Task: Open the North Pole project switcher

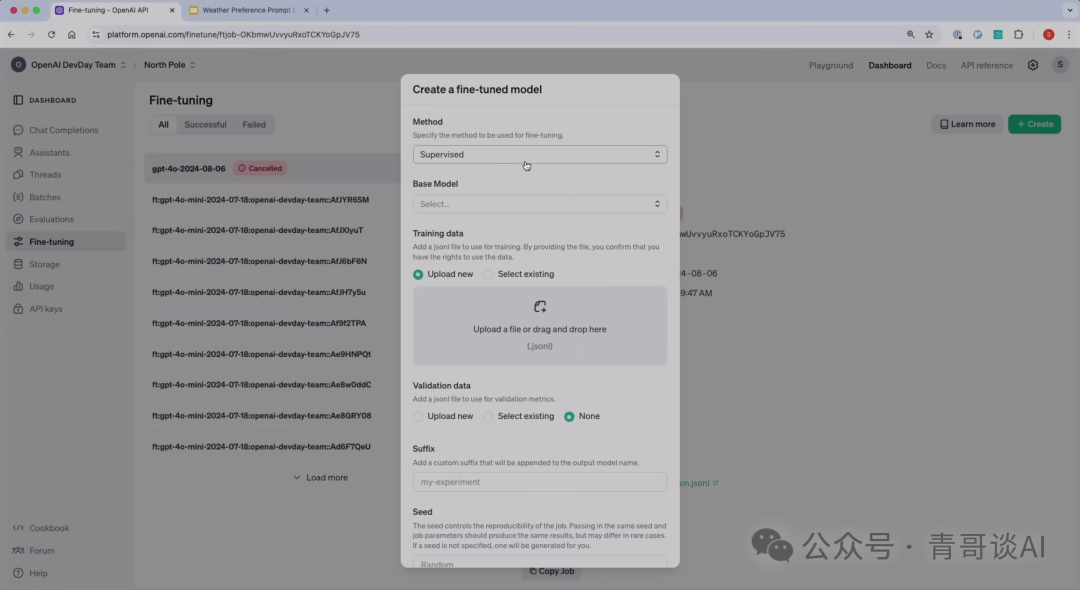Action: pos(169,65)
